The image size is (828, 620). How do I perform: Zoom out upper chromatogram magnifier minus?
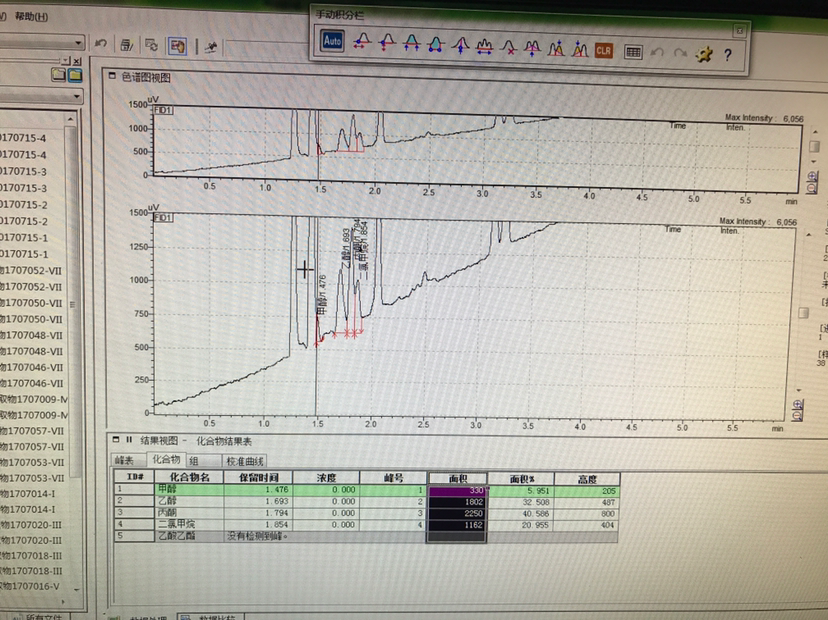812,188
